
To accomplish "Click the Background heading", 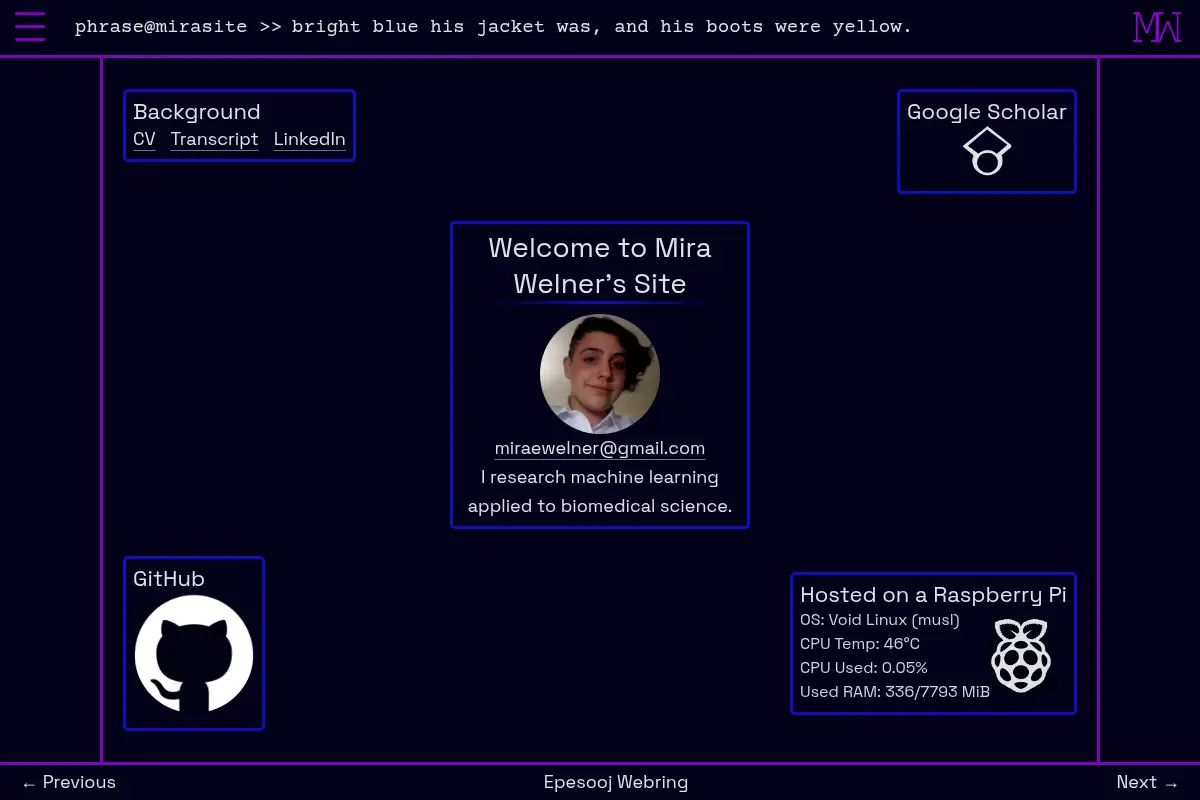I will click(197, 112).
